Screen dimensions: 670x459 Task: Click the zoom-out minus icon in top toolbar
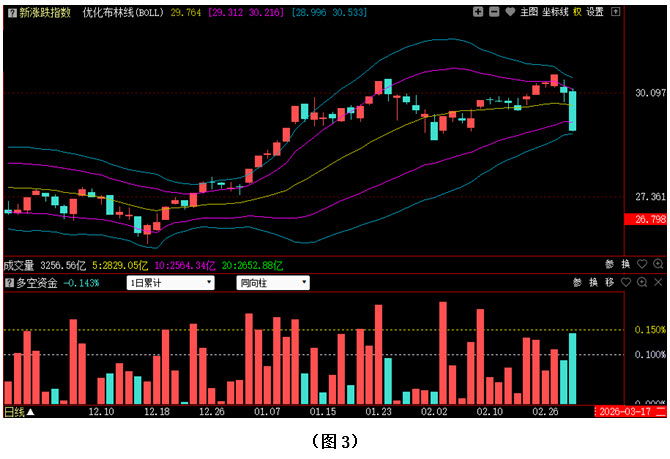coord(494,12)
